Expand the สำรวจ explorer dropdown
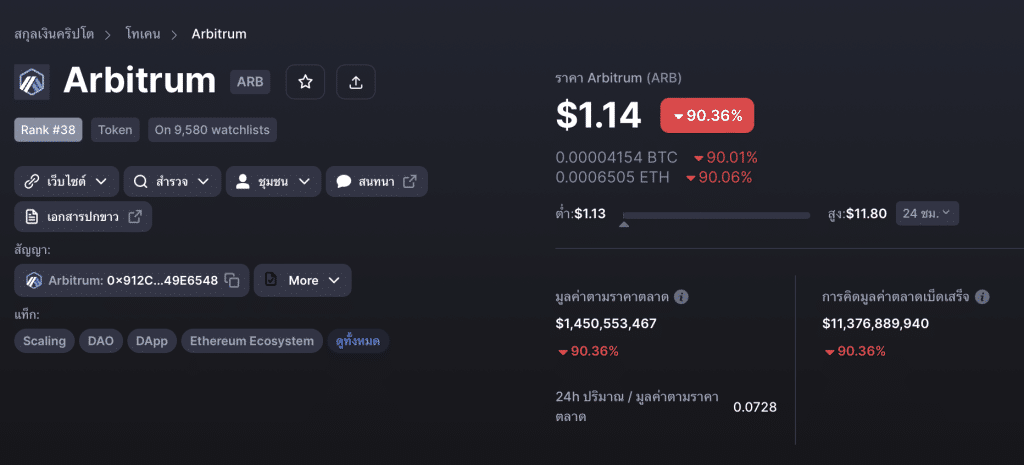1024x465 pixels. tap(172, 182)
